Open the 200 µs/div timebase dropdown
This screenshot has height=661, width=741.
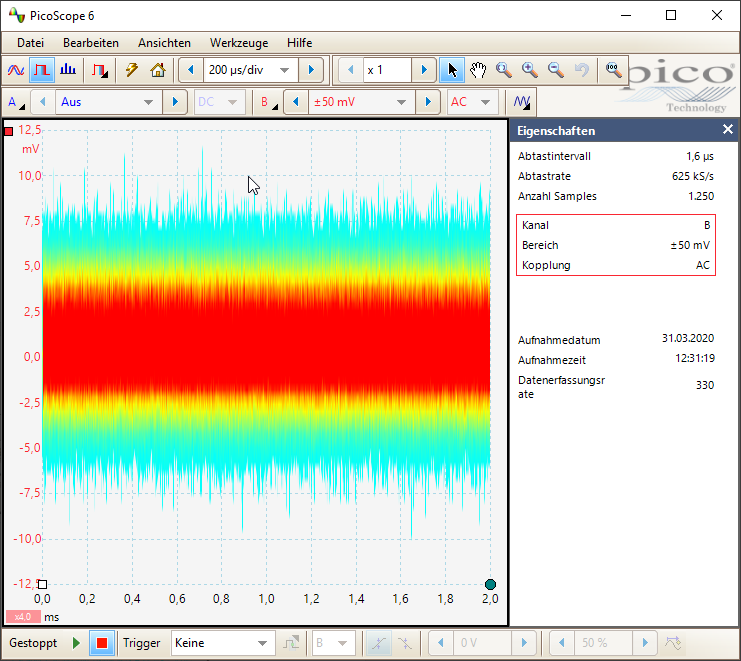pos(250,70)
